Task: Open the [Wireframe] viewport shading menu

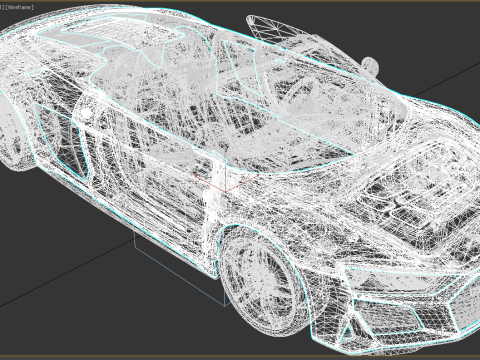Action: click(x=19, y=7)
